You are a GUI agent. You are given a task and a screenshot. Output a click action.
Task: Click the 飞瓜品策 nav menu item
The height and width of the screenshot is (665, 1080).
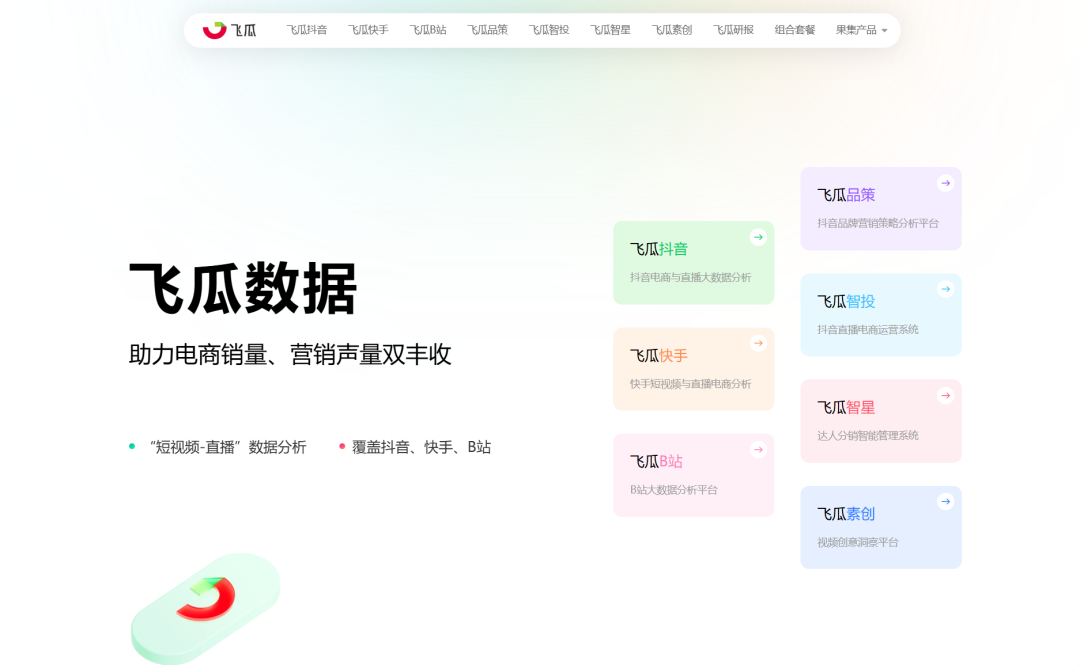click(x=488, y=30)
